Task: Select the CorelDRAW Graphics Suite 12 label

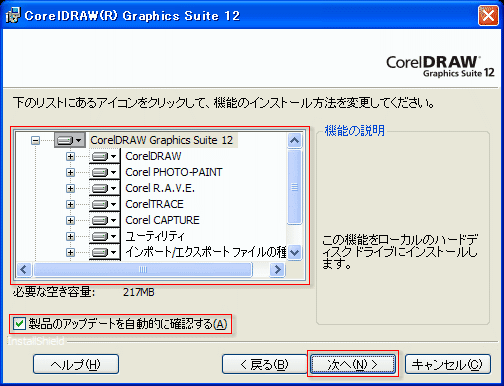Action: coord(162,140)
